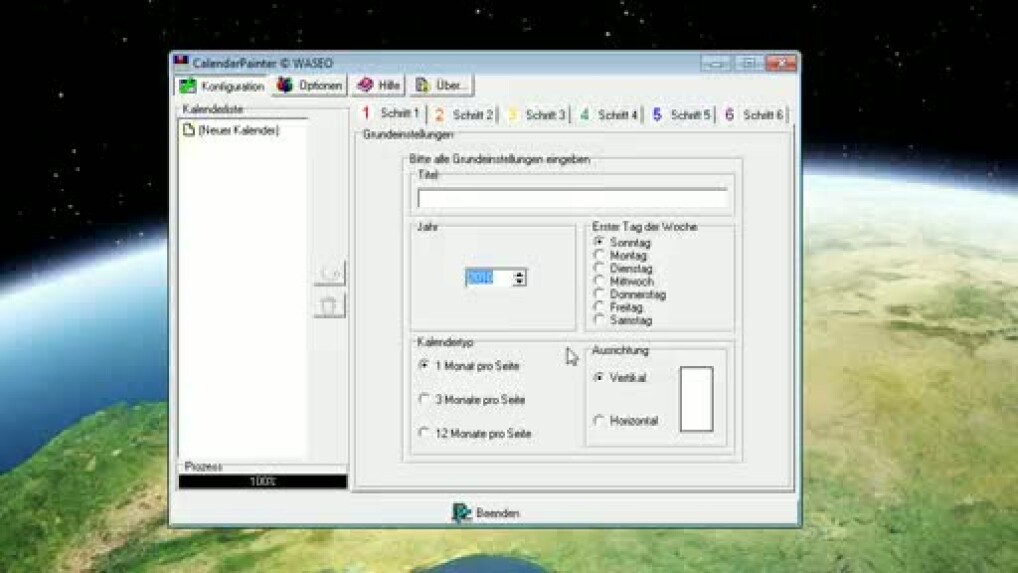Viewport: 1018px width, 573px height.
Task: Choose 3 Monate pro Seite calendar type
Action: [x=424, y=400]
